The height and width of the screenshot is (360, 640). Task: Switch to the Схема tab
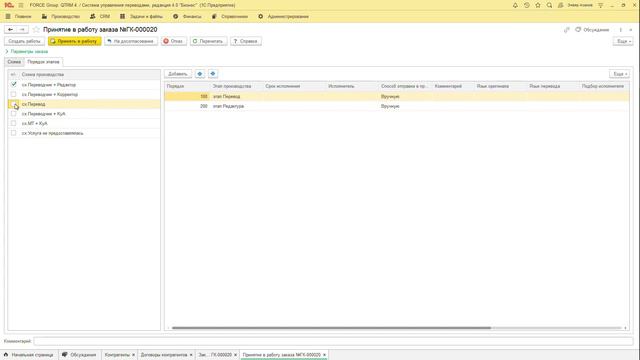point(14,62)
